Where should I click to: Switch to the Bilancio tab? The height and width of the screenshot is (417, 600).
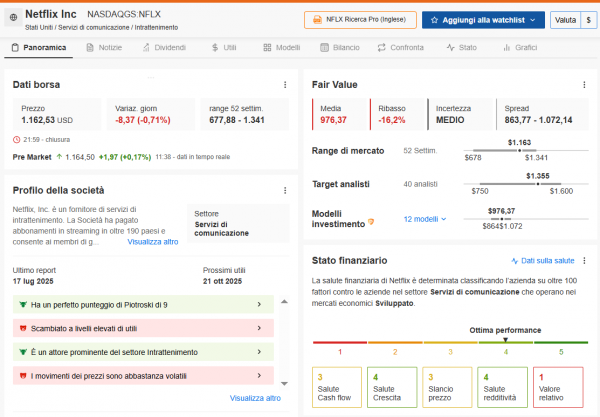tap(341, 47)
